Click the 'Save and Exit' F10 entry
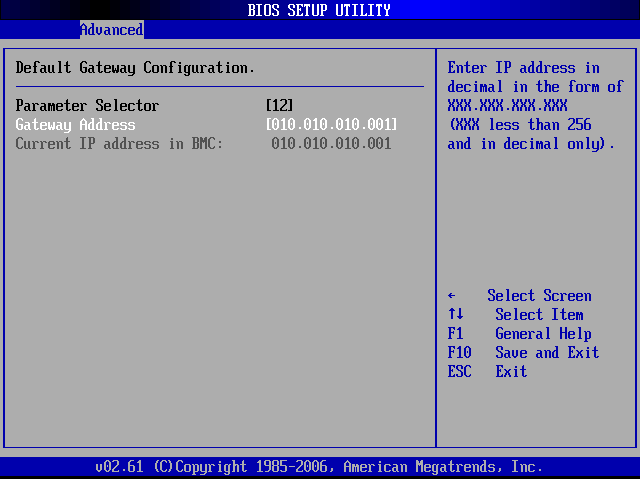The image size is (640, 479). (x=547, y=353)
